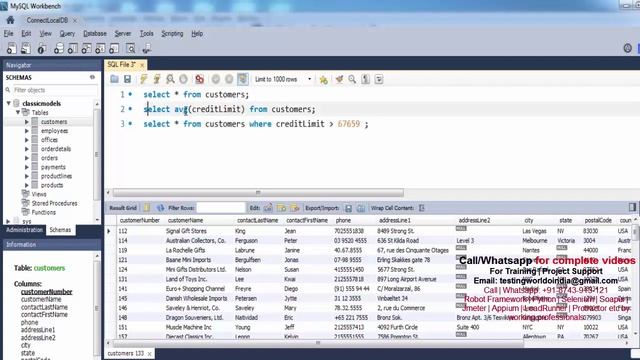
Task: Toggle the right-side result panel
Action: [632, 207]
